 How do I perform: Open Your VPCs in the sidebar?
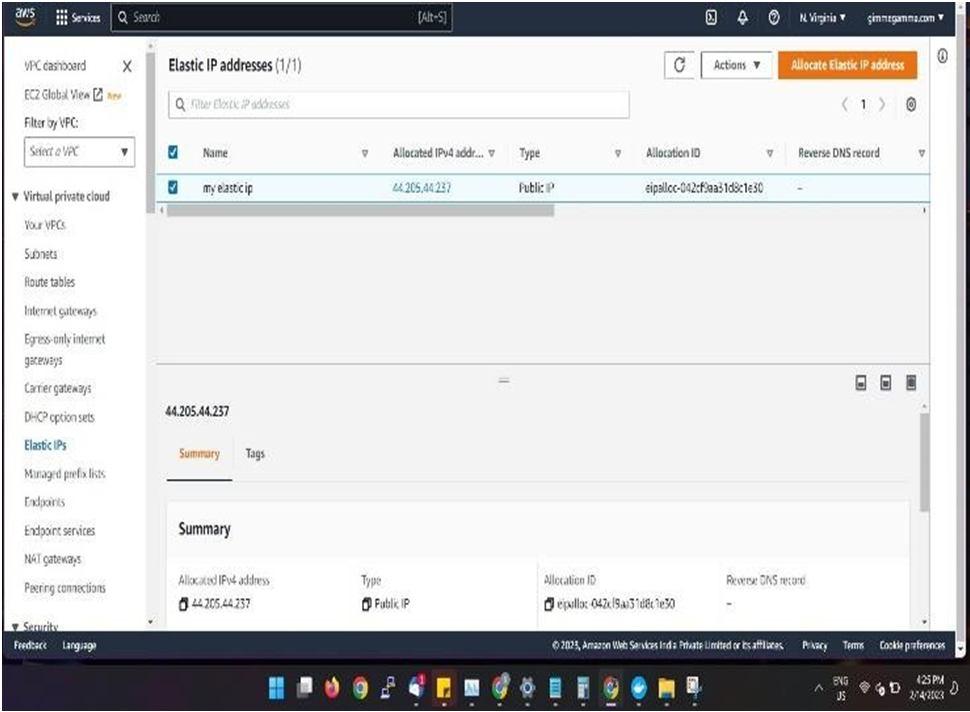click(x=45, y=225)
